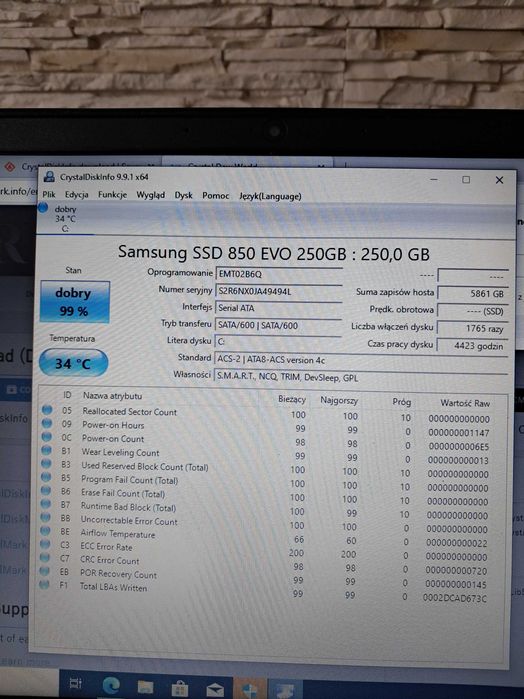Click the status icon for Power-on Hours
Screen dimensions: 524x699
47,424
